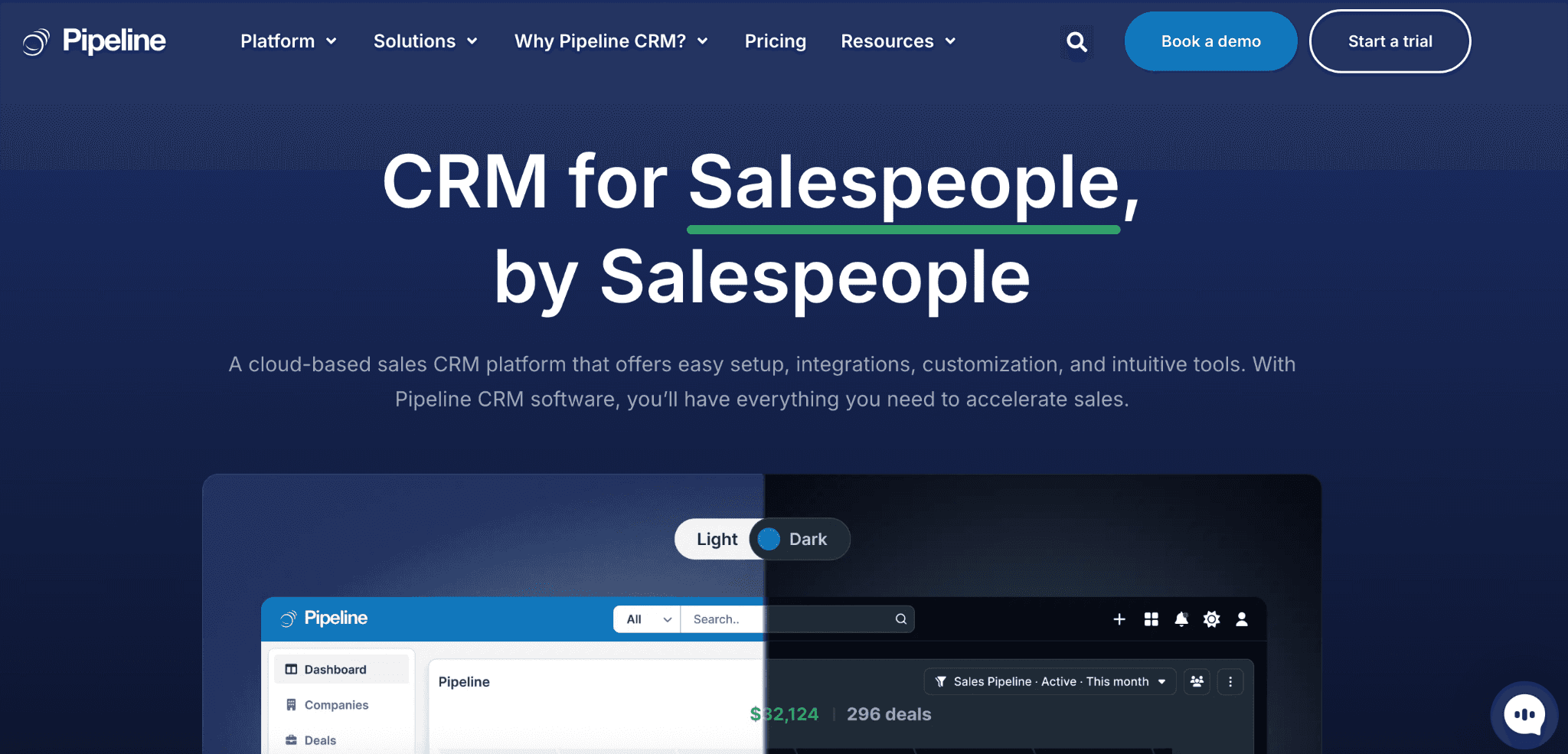Open notifications bell icon
Image resolution: width=1568 pixels, height=754 pixels.
1181,619
